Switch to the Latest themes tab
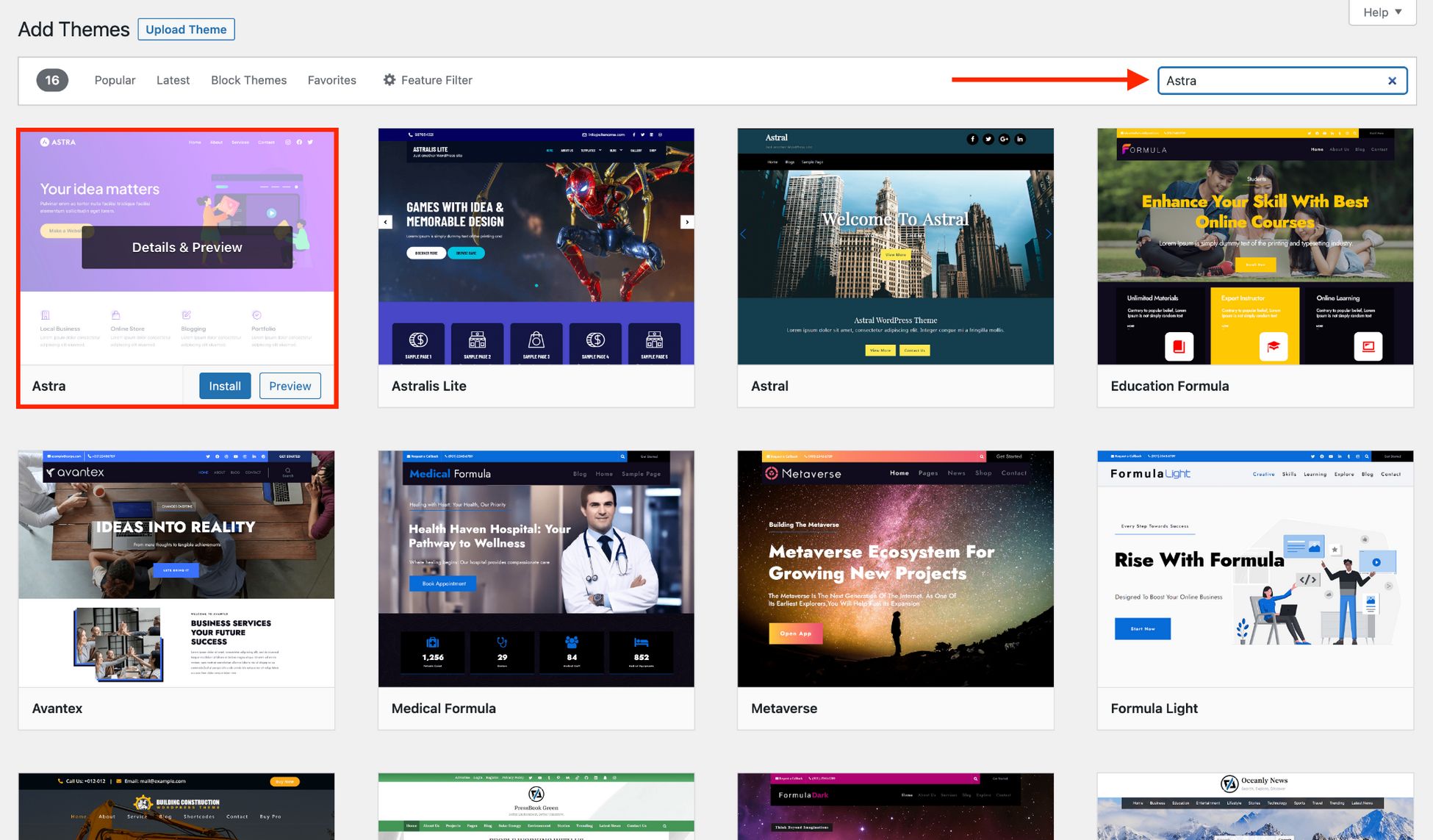This screenshot has width=1433, height=840. (x=173, y=80)
